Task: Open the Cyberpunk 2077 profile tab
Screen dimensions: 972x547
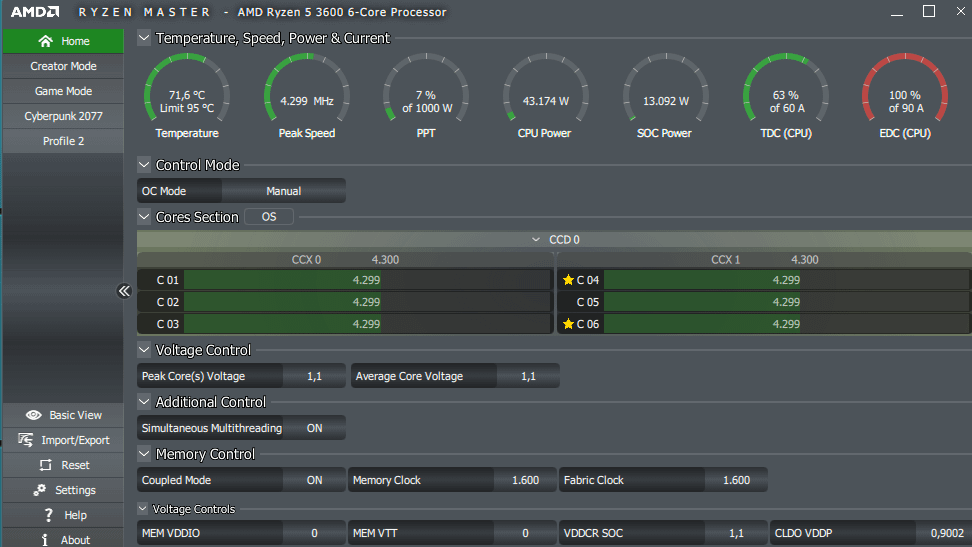Action: click(x=63, y=116)
